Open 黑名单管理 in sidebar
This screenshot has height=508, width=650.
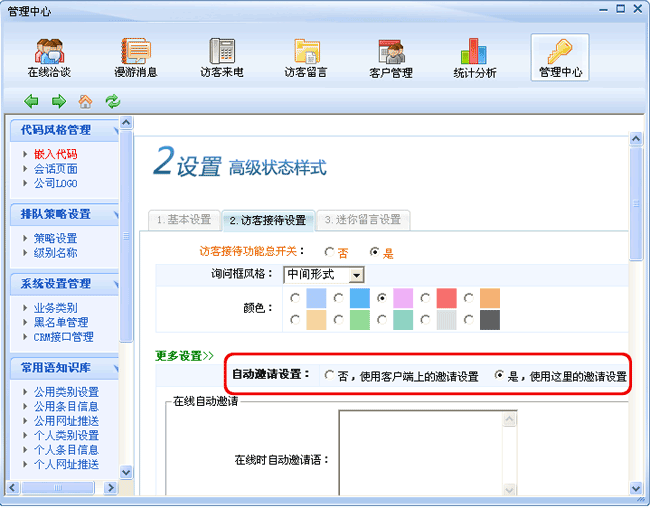(x=61, y=322)
